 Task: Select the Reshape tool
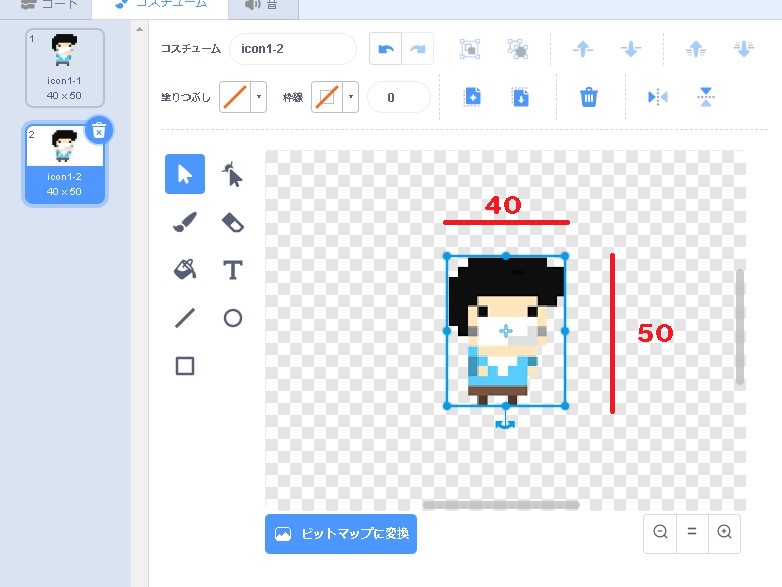coord(232,175)
